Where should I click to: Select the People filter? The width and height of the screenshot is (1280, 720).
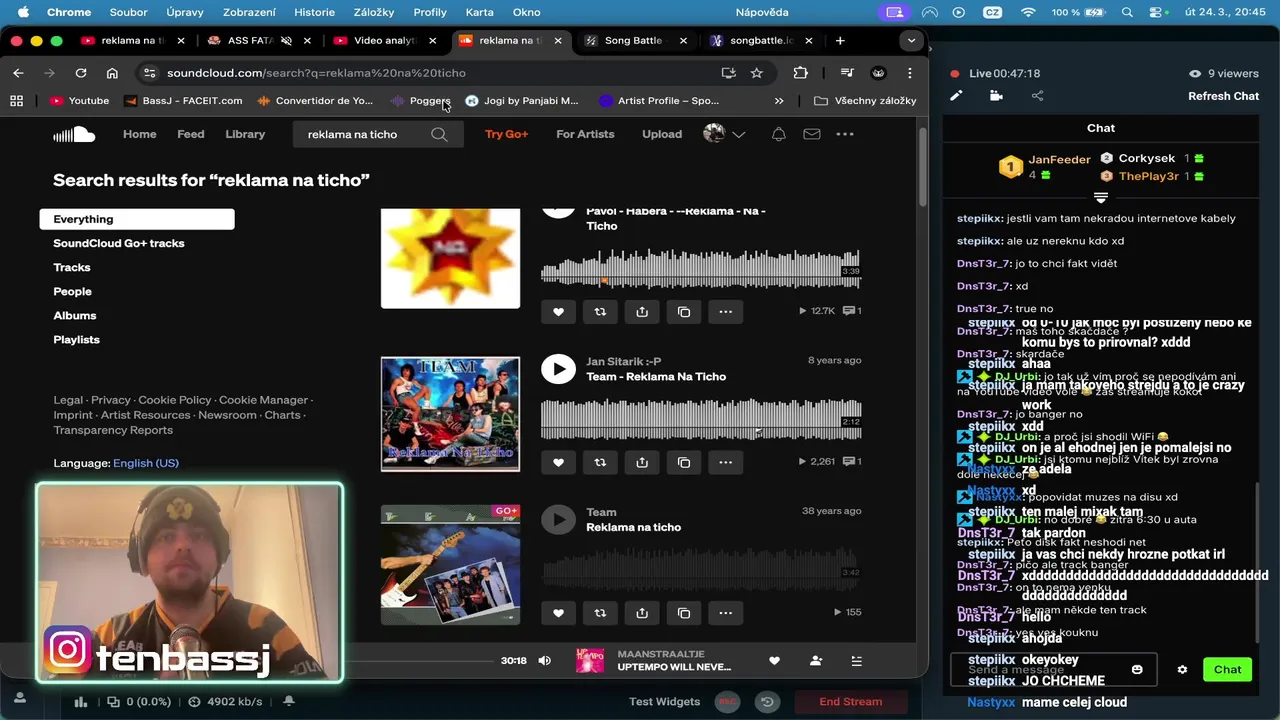(x=72, y=291)
